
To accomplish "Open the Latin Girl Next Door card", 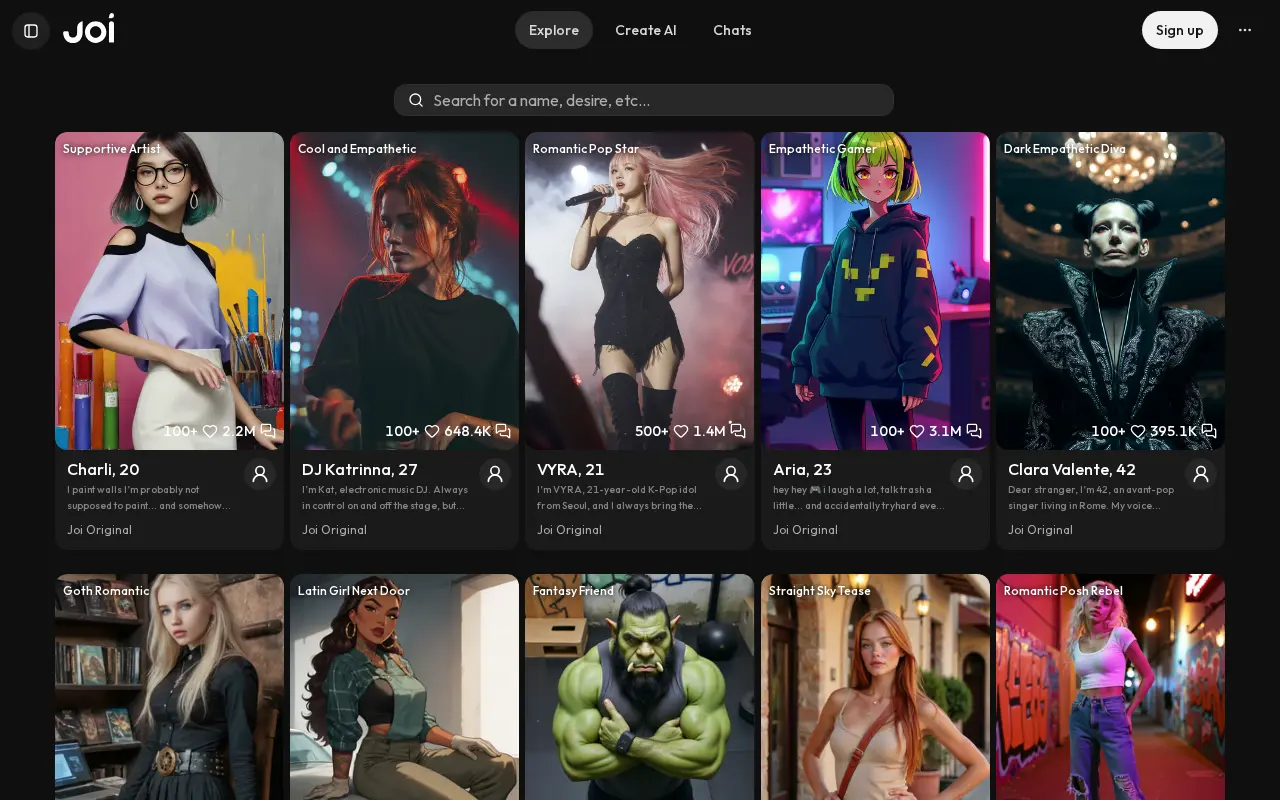I will [404, 687].
